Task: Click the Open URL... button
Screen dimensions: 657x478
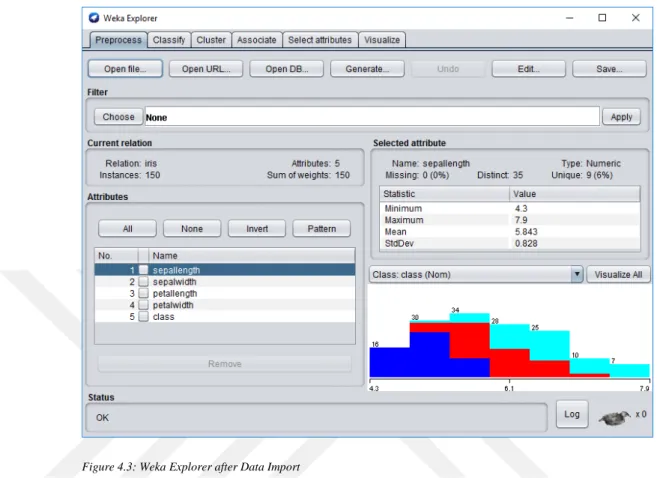Action: pyautogui.click(x=206, y=69)
